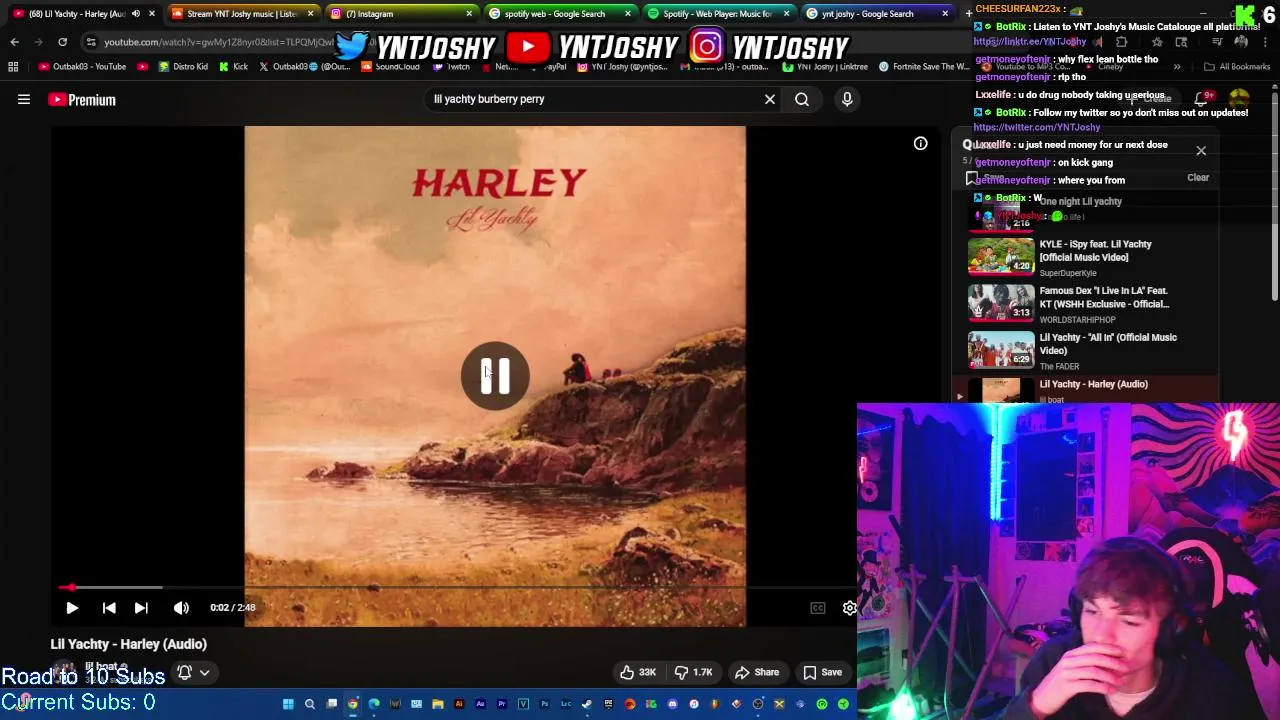Launch Adobe After Effects from the taskbar

(480, 704)
